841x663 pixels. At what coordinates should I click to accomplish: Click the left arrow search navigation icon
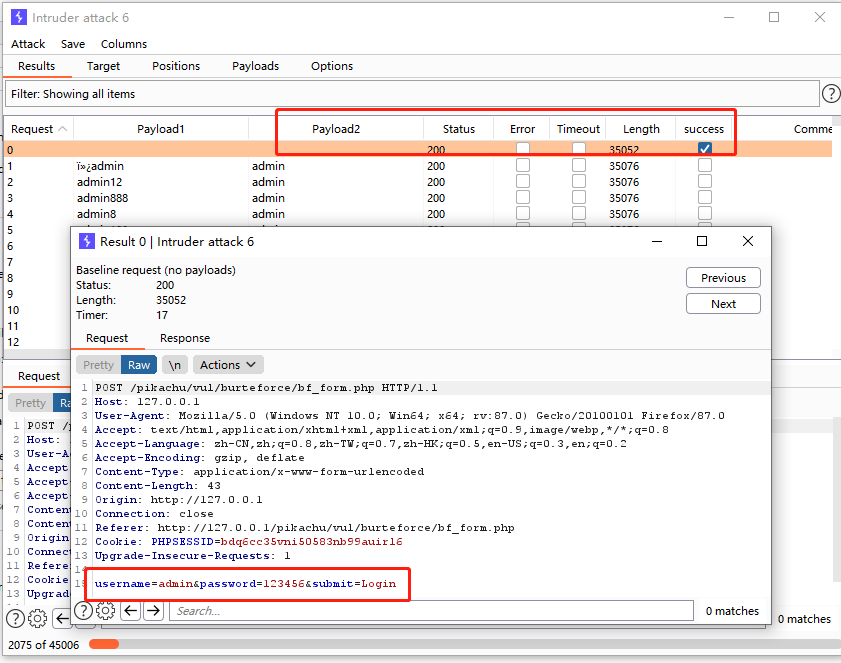click(132, 610)
